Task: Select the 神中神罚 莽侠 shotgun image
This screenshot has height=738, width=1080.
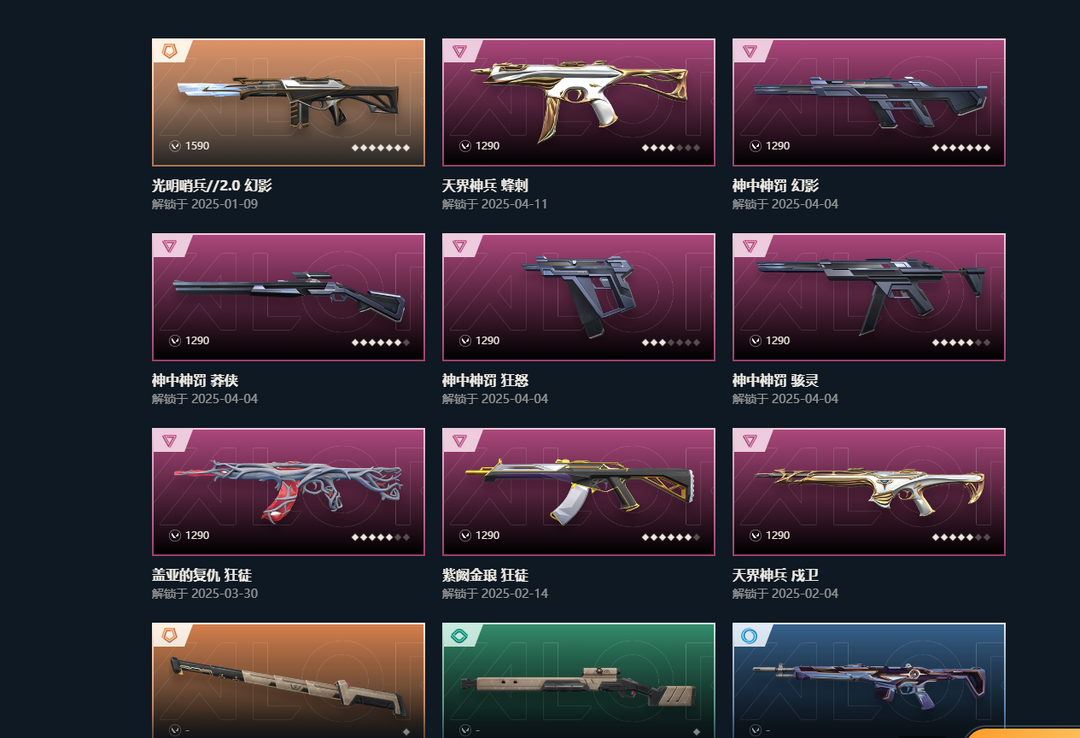Action: pyautogui.click(x=289, y=297)
